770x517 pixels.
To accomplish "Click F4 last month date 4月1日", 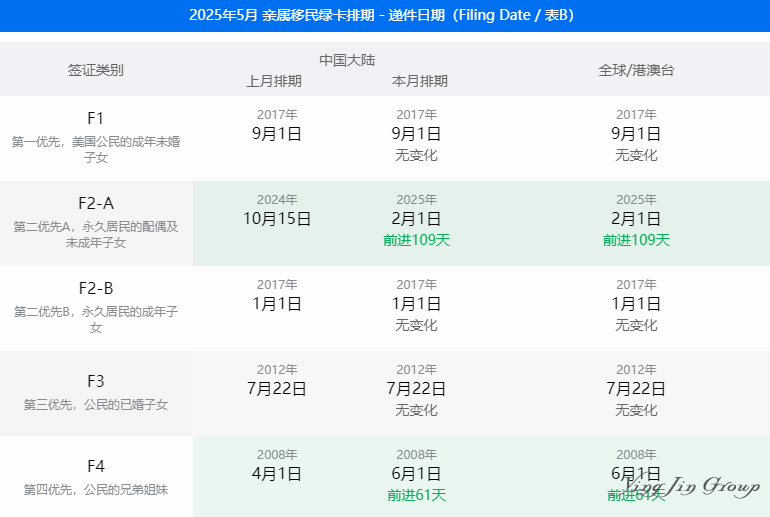I will click(x=277, y=473).
